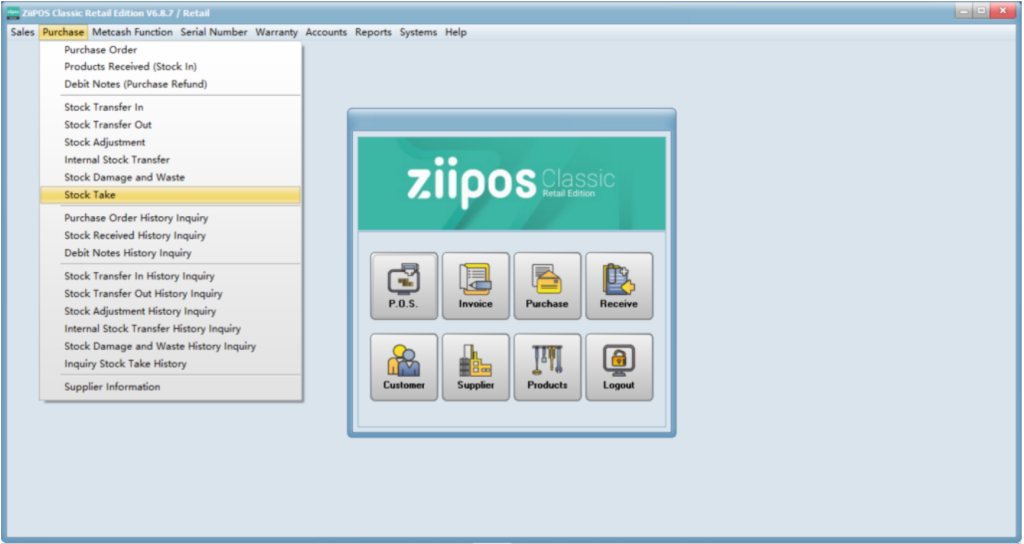Select Debit Notes (Purchase Refund)
Screen dimensions: 1024x544
(136, 84)
